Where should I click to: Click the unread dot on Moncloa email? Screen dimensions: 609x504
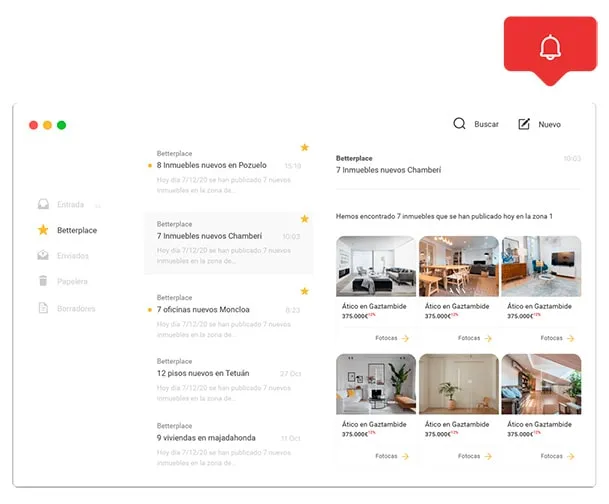point(150,310)
